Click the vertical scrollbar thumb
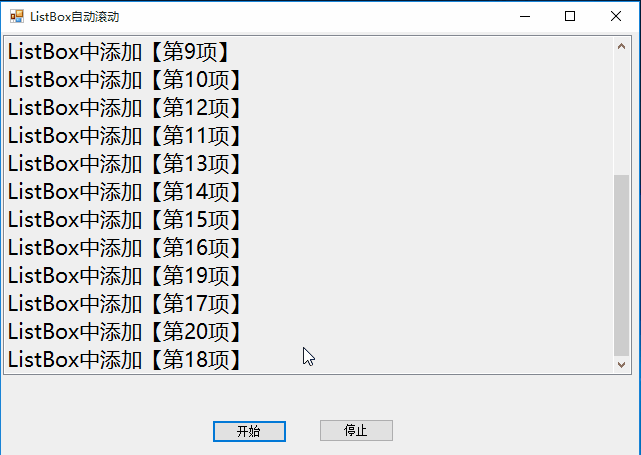Screen dimensions: 641x455 point(621,265)
